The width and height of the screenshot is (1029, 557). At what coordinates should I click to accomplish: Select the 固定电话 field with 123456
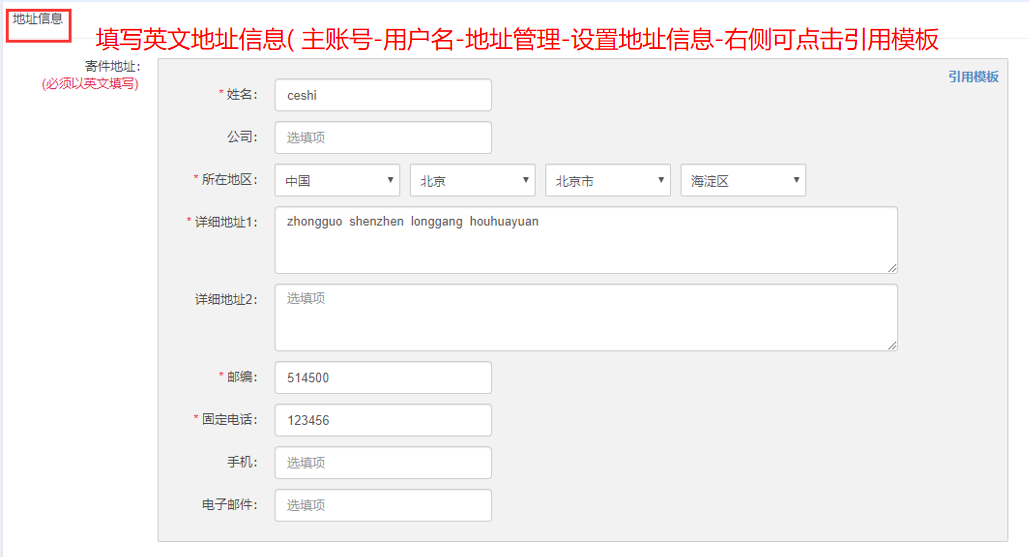click(x=383, y=420)
